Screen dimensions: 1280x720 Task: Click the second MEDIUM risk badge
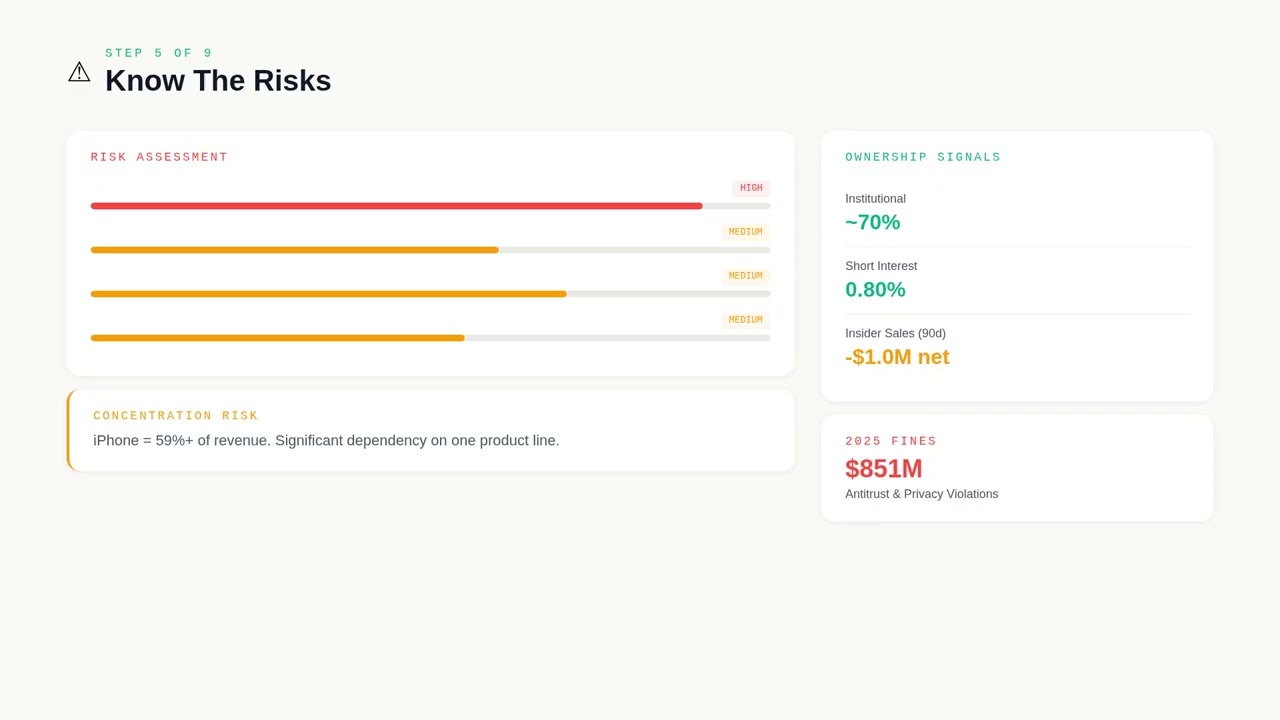point(745,276)
